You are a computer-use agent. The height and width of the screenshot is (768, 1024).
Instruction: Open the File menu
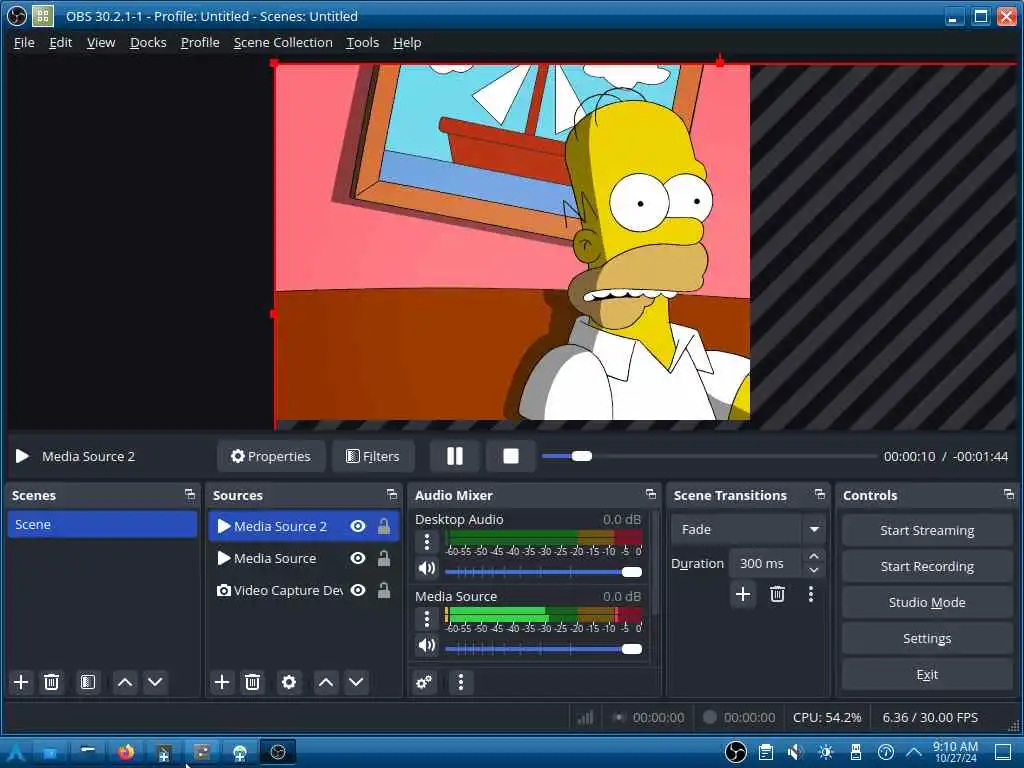coord(24,42)
